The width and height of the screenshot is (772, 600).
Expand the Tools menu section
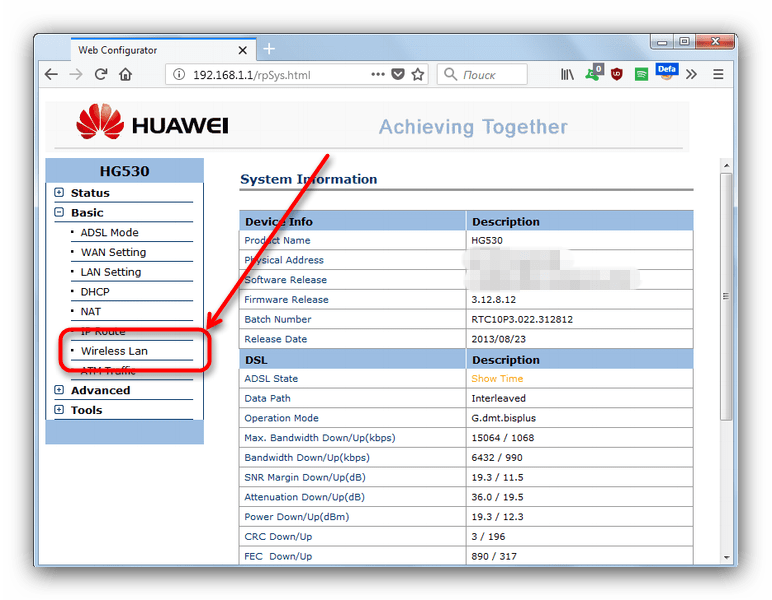[59, 410]
